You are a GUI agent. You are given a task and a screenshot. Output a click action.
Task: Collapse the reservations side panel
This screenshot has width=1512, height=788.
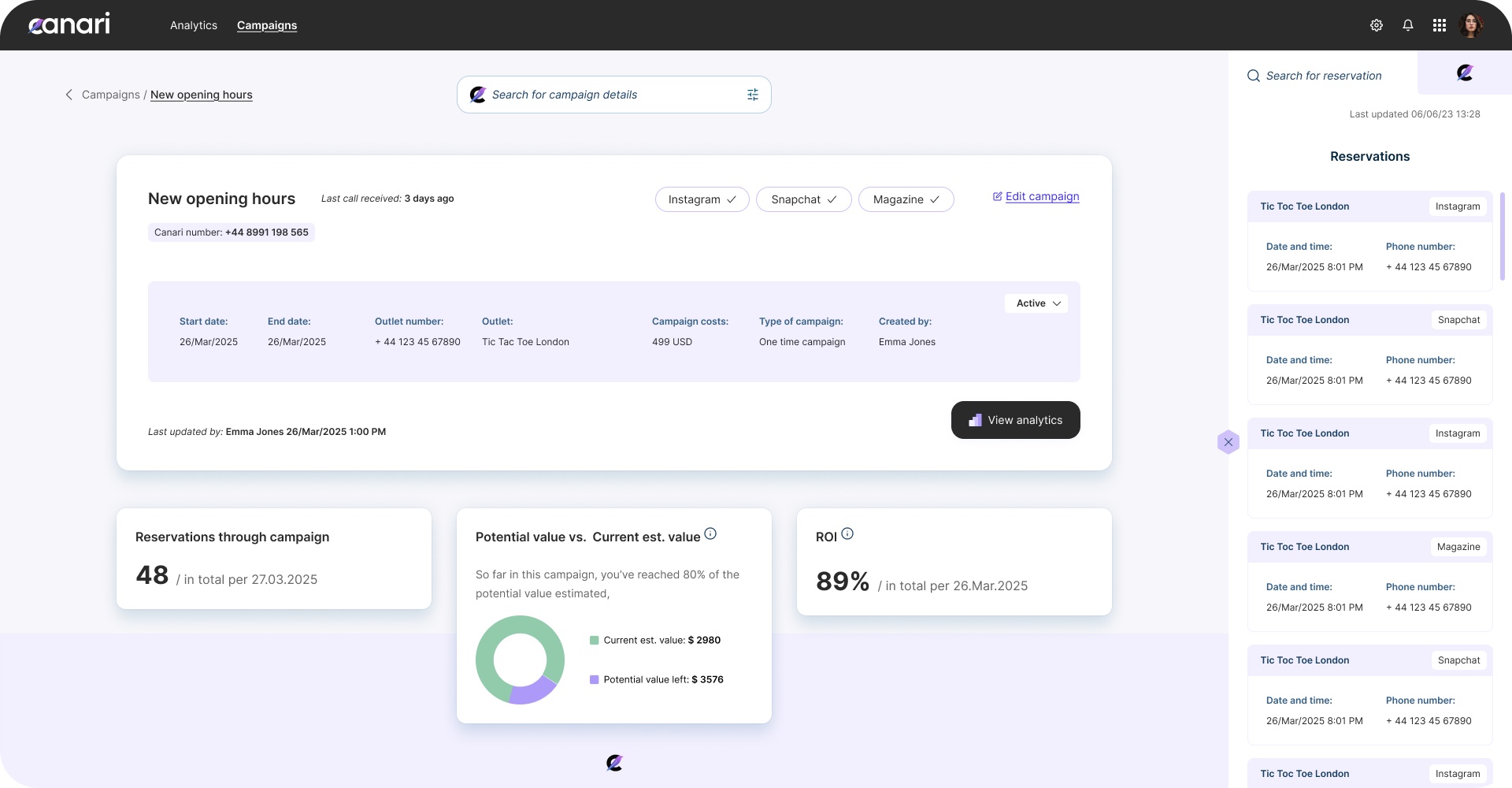1228,442
